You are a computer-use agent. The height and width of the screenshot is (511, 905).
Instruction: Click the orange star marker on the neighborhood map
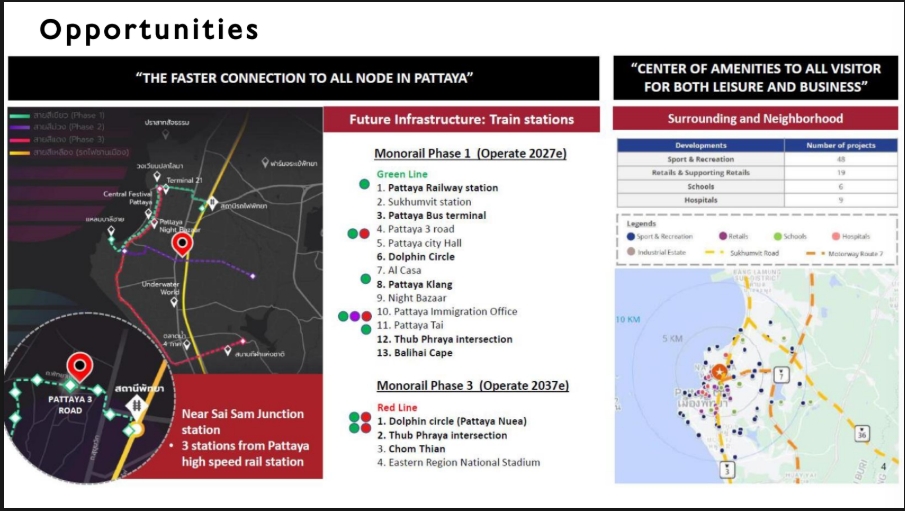click(x=718, y=373)
